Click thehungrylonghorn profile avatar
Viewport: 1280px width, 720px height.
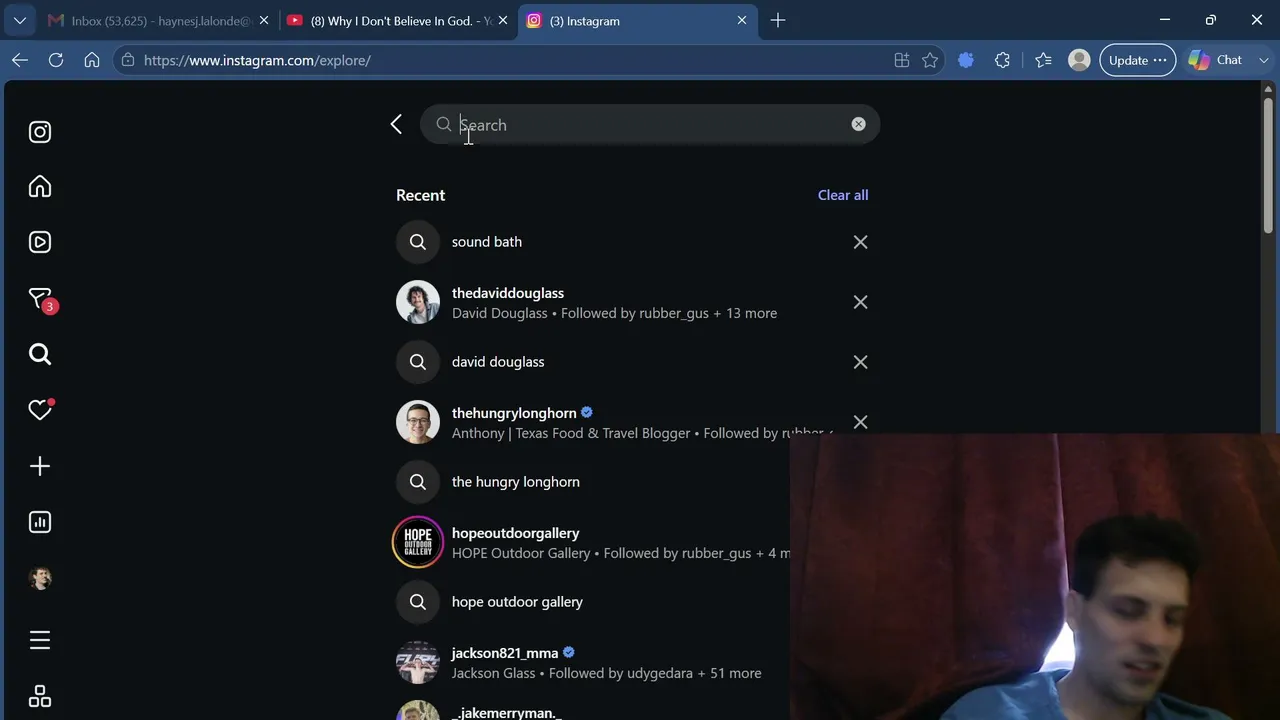418,422
